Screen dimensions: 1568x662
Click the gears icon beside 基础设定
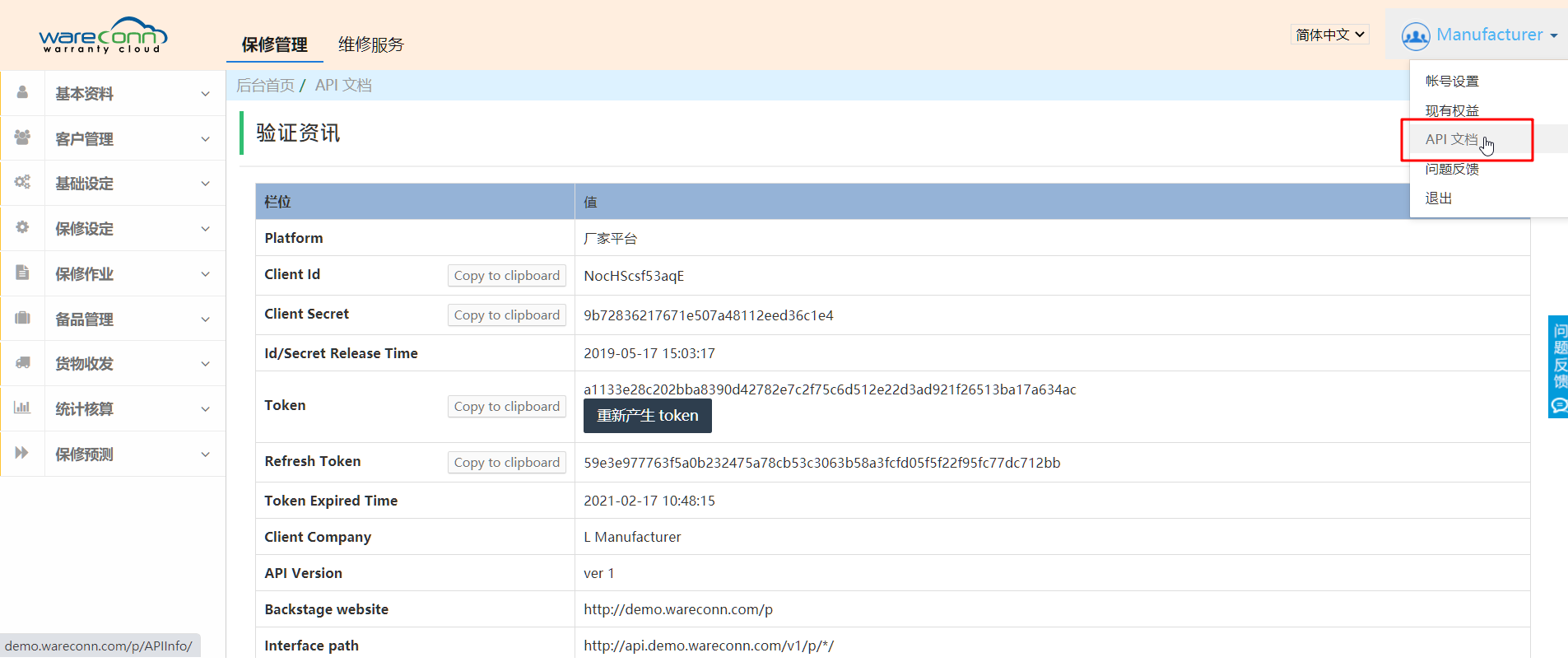pyautogui.click(x=22, y=182)
